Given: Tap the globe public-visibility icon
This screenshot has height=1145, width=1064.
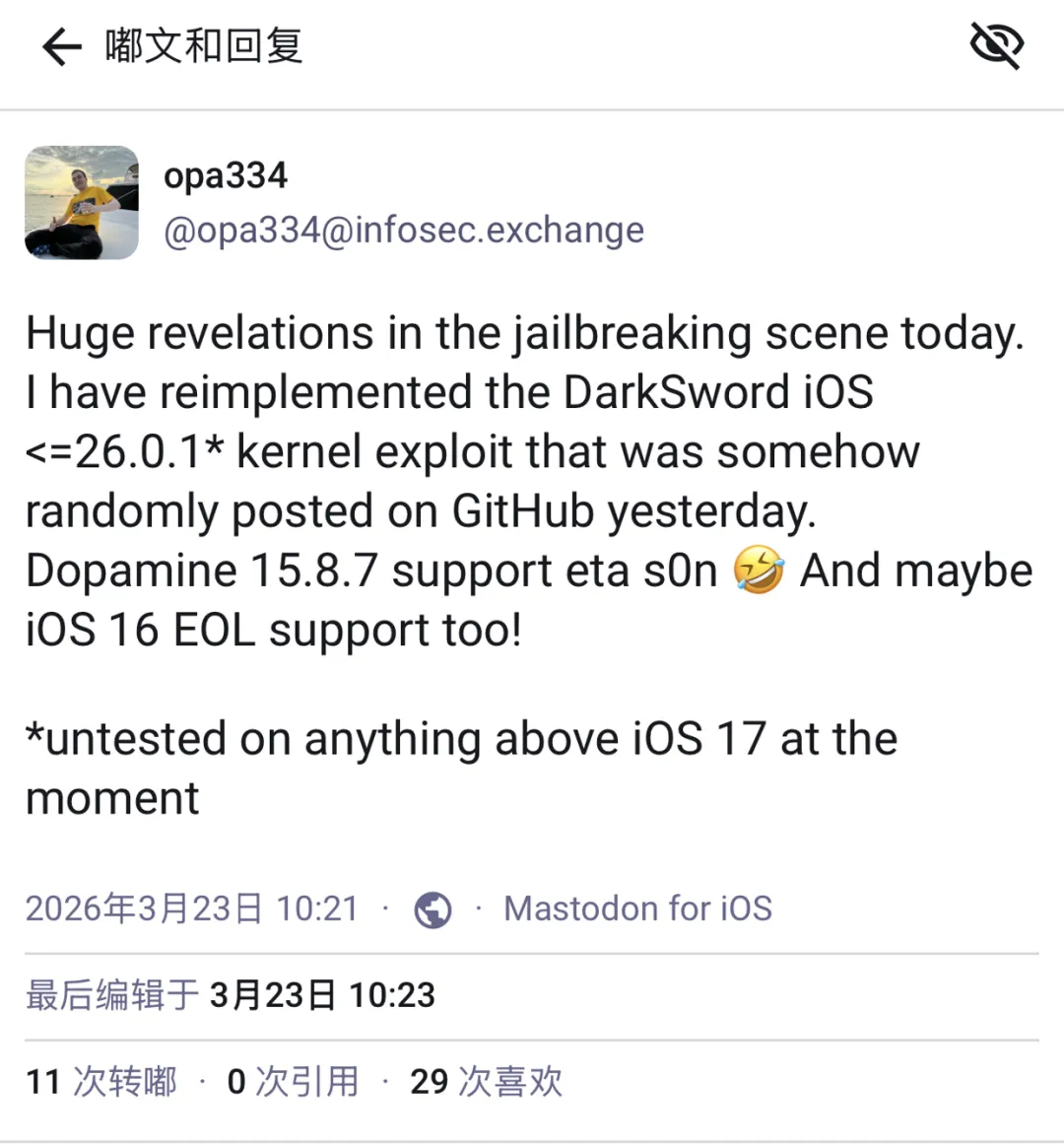Looking at the screenshot, I should [x=432, y=909].
